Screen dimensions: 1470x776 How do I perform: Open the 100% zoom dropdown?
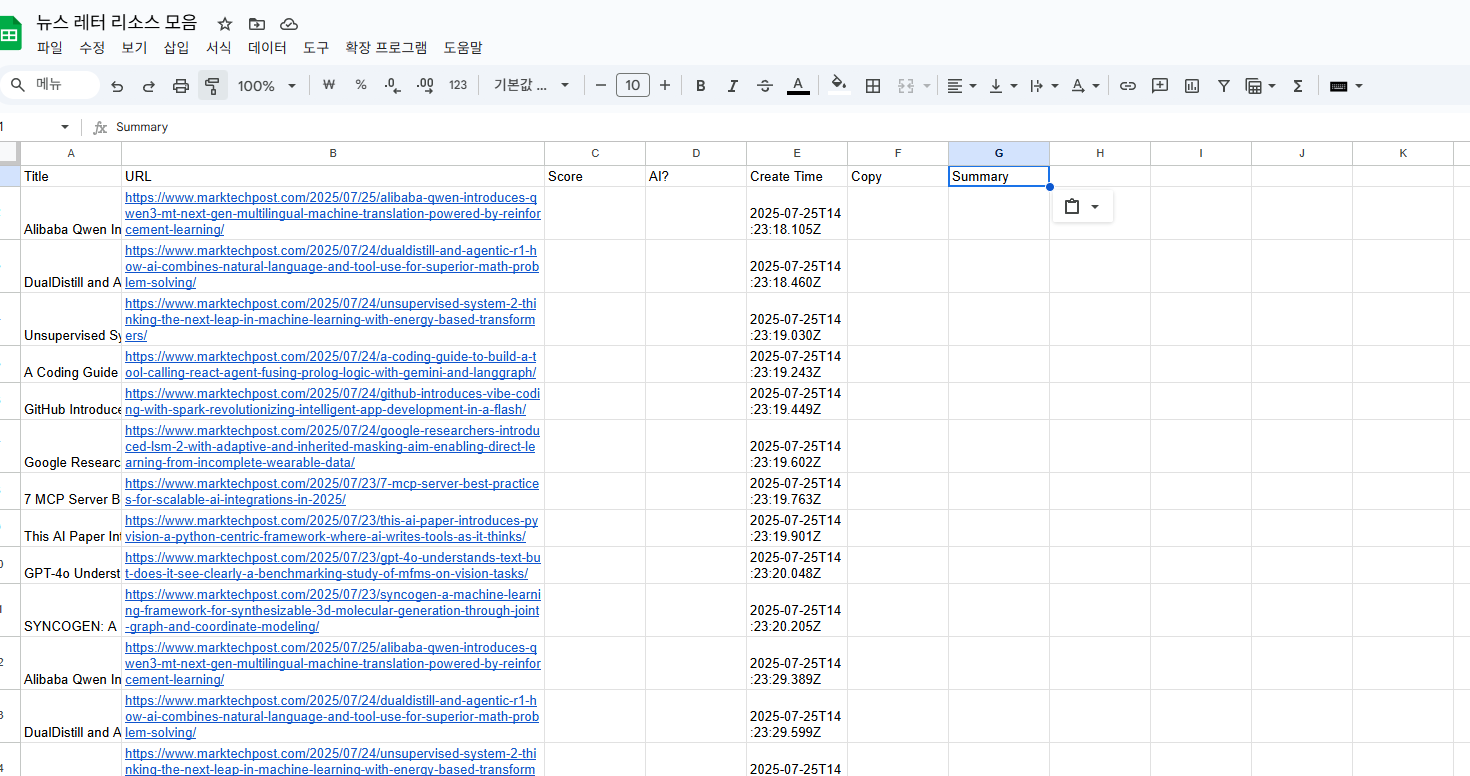point(267,86)
